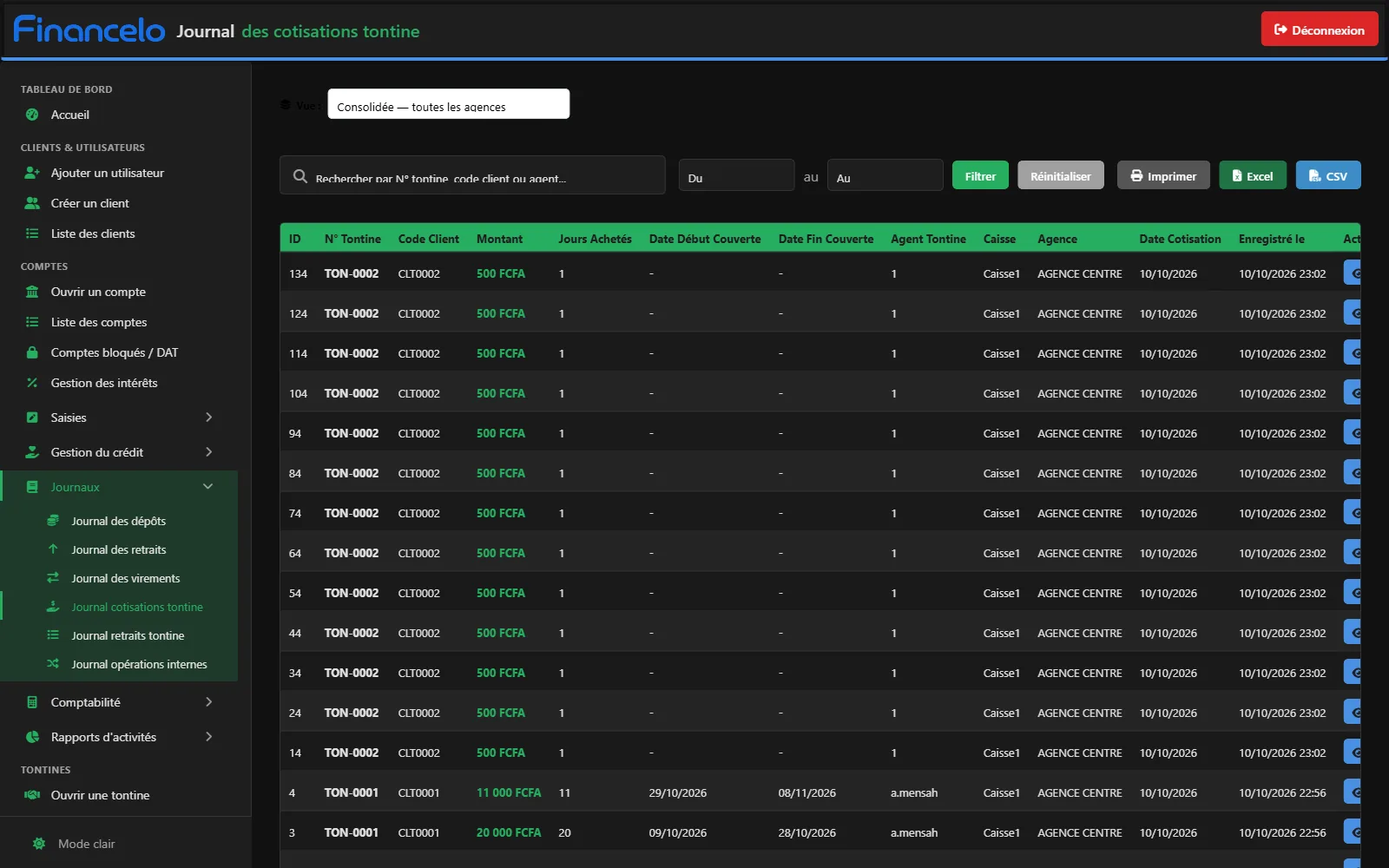Export the journal as CSV
Screen dimensions: 1389x868
1328,175
